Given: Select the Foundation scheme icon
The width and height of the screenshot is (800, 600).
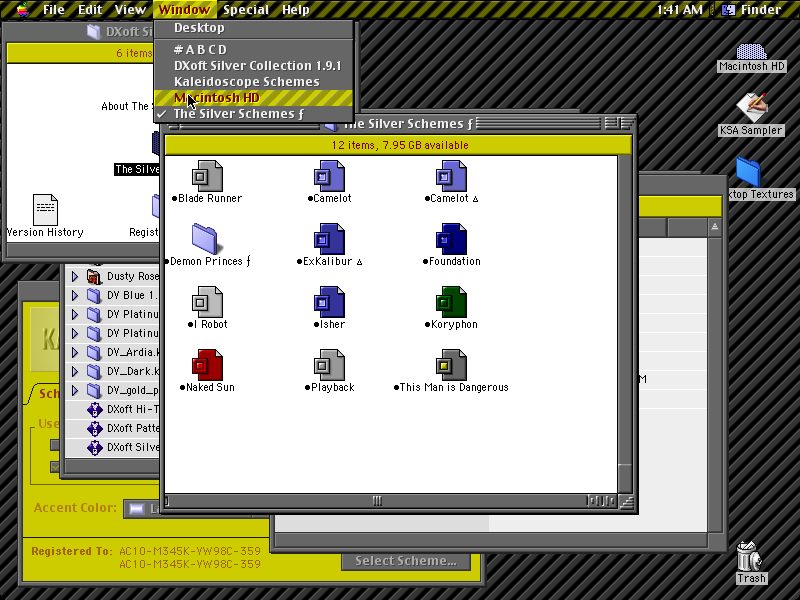Looking at the screenshot, I should coord(451,239).
